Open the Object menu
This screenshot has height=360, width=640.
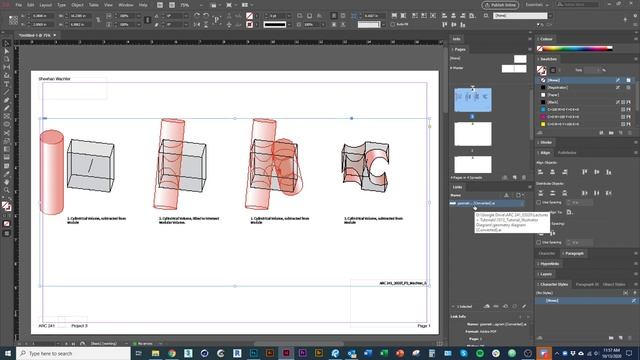click(x=77, y=5)
